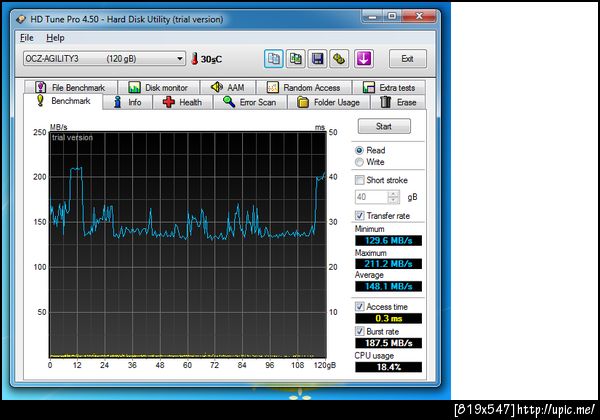Click the Disk monitor tab icon
Screen dimensions: 600x420
(134, 87)
